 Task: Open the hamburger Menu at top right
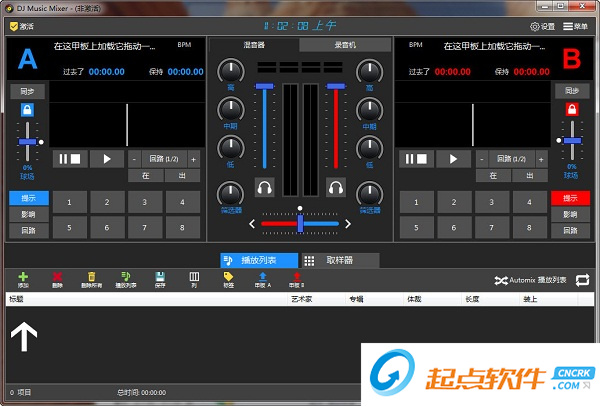click(575, 26)
